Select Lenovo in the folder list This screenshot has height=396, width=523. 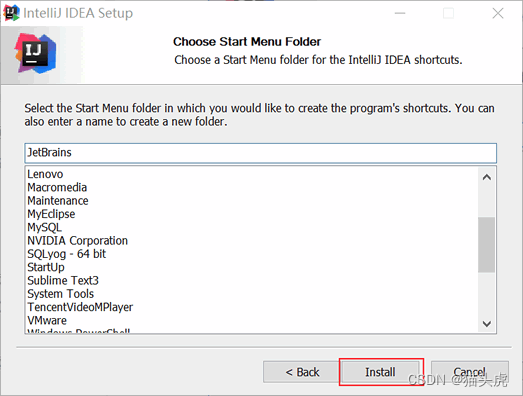coord(45,174)
